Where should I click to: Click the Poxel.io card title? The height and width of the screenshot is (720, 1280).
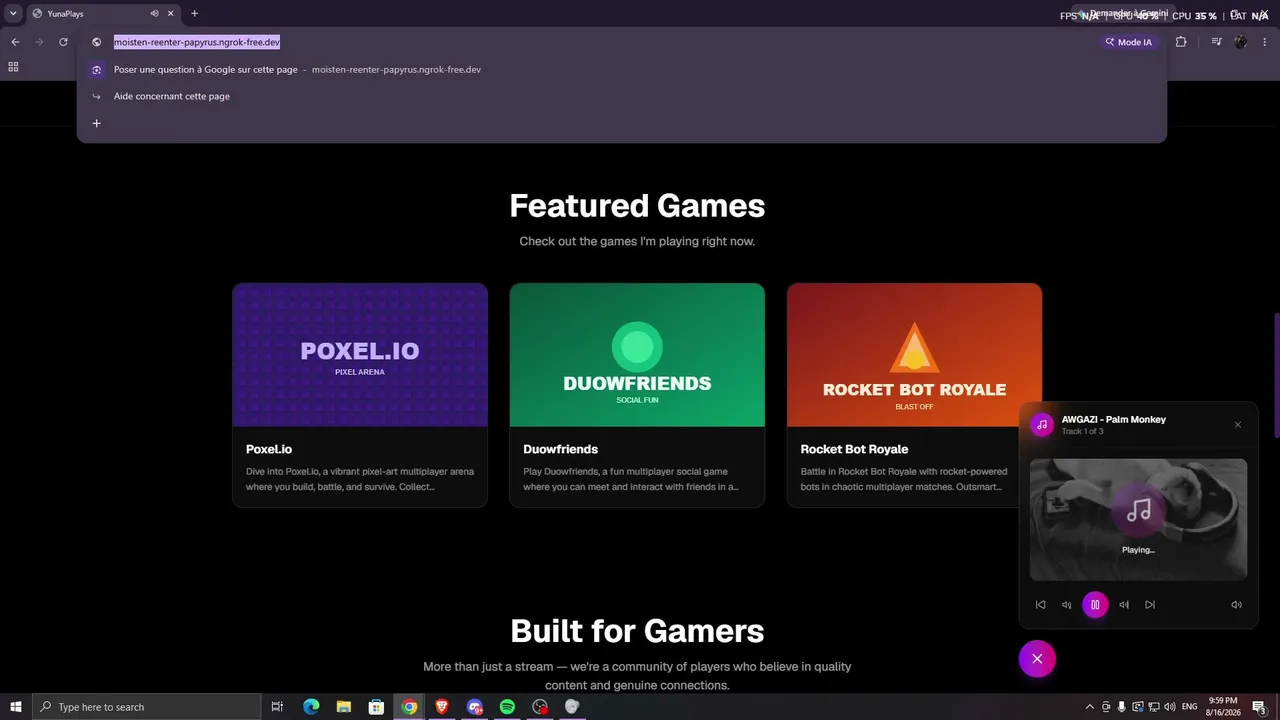[269, 449]
